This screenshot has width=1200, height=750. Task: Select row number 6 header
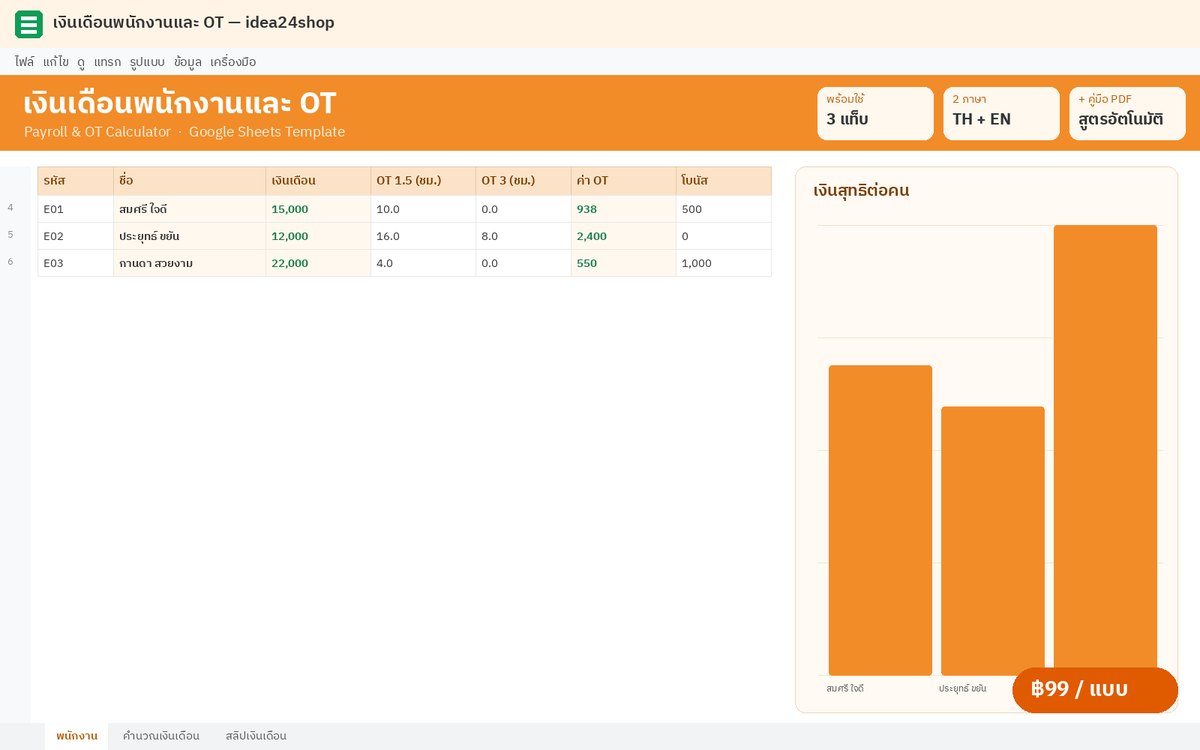point(11,262)
